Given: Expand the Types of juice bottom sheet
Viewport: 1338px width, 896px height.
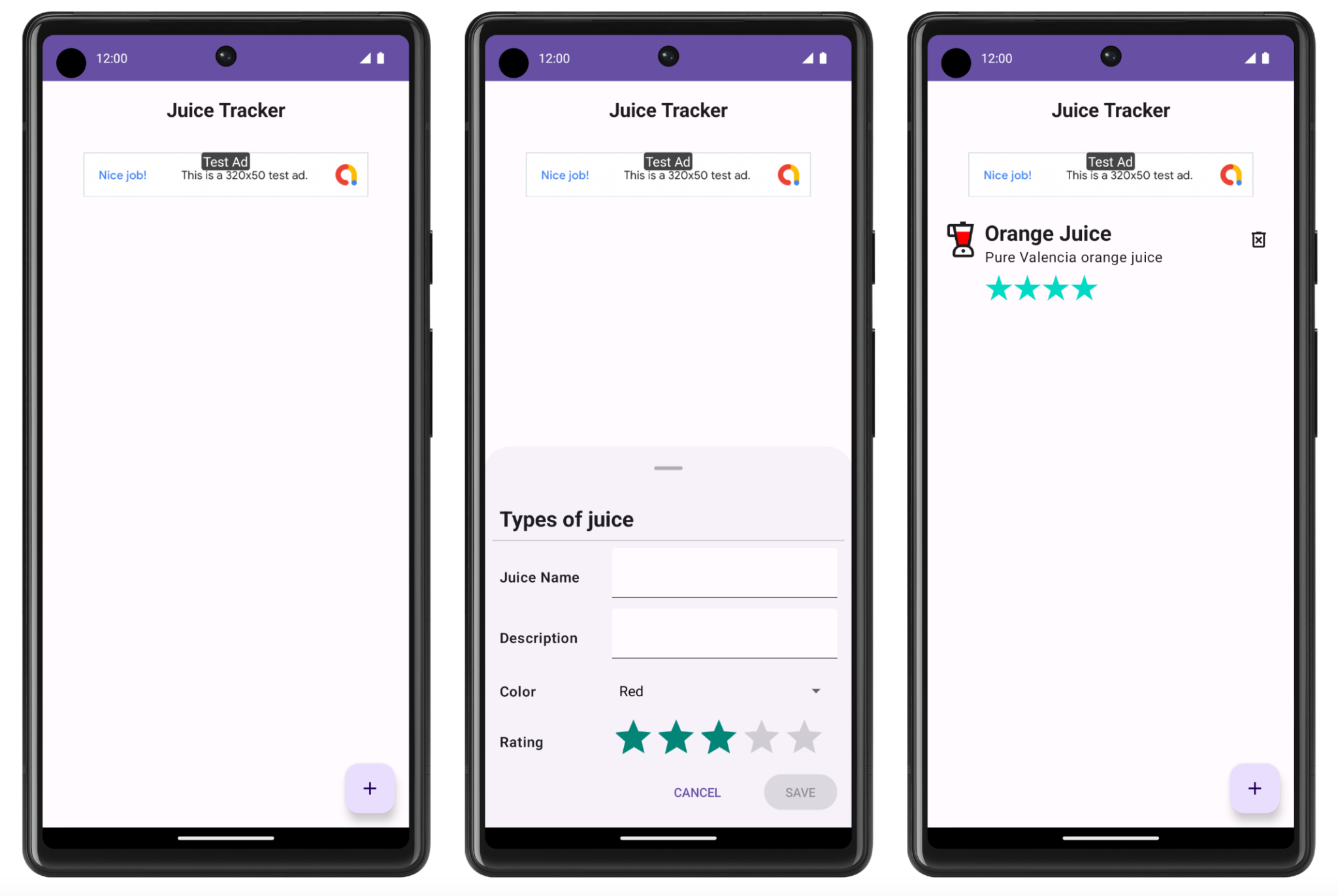Looking at the screenshot, I should 667,467.
